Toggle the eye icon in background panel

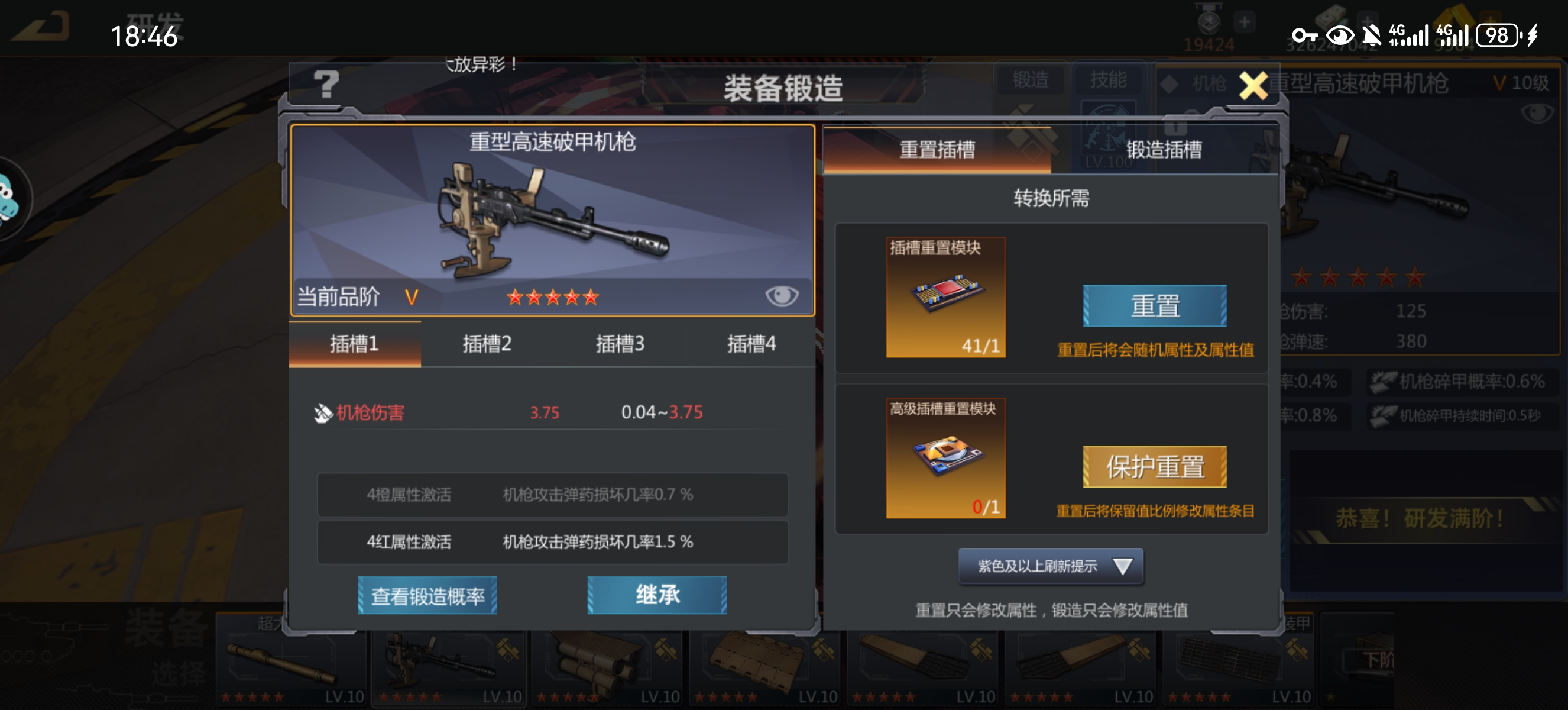point(1537,112)
